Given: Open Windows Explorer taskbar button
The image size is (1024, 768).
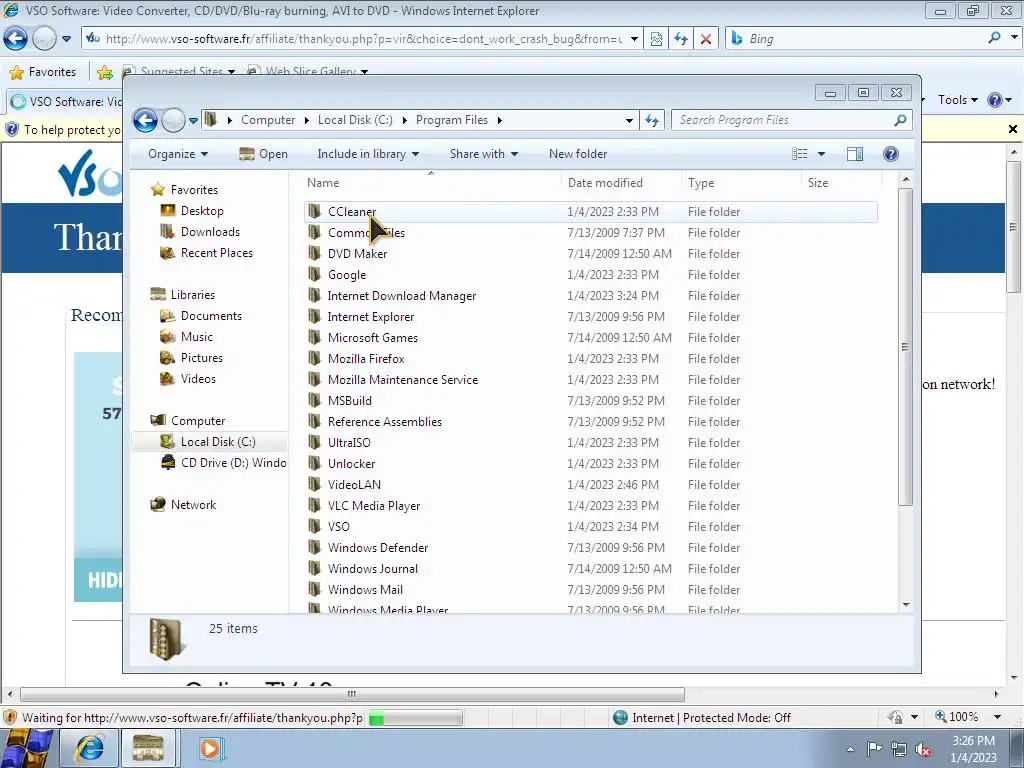Looking at the screenshot, I should tap(148, 748).
